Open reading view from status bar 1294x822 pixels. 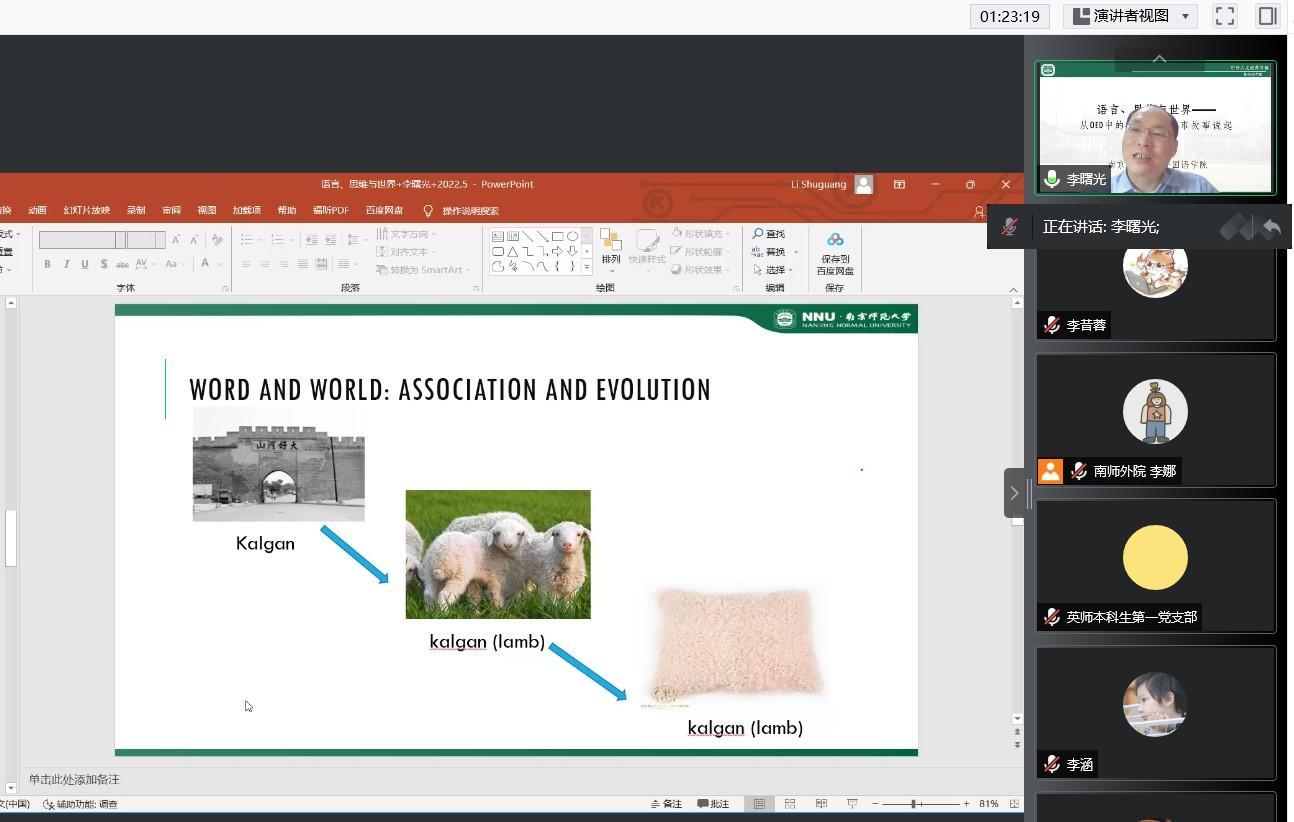point(821,804)
